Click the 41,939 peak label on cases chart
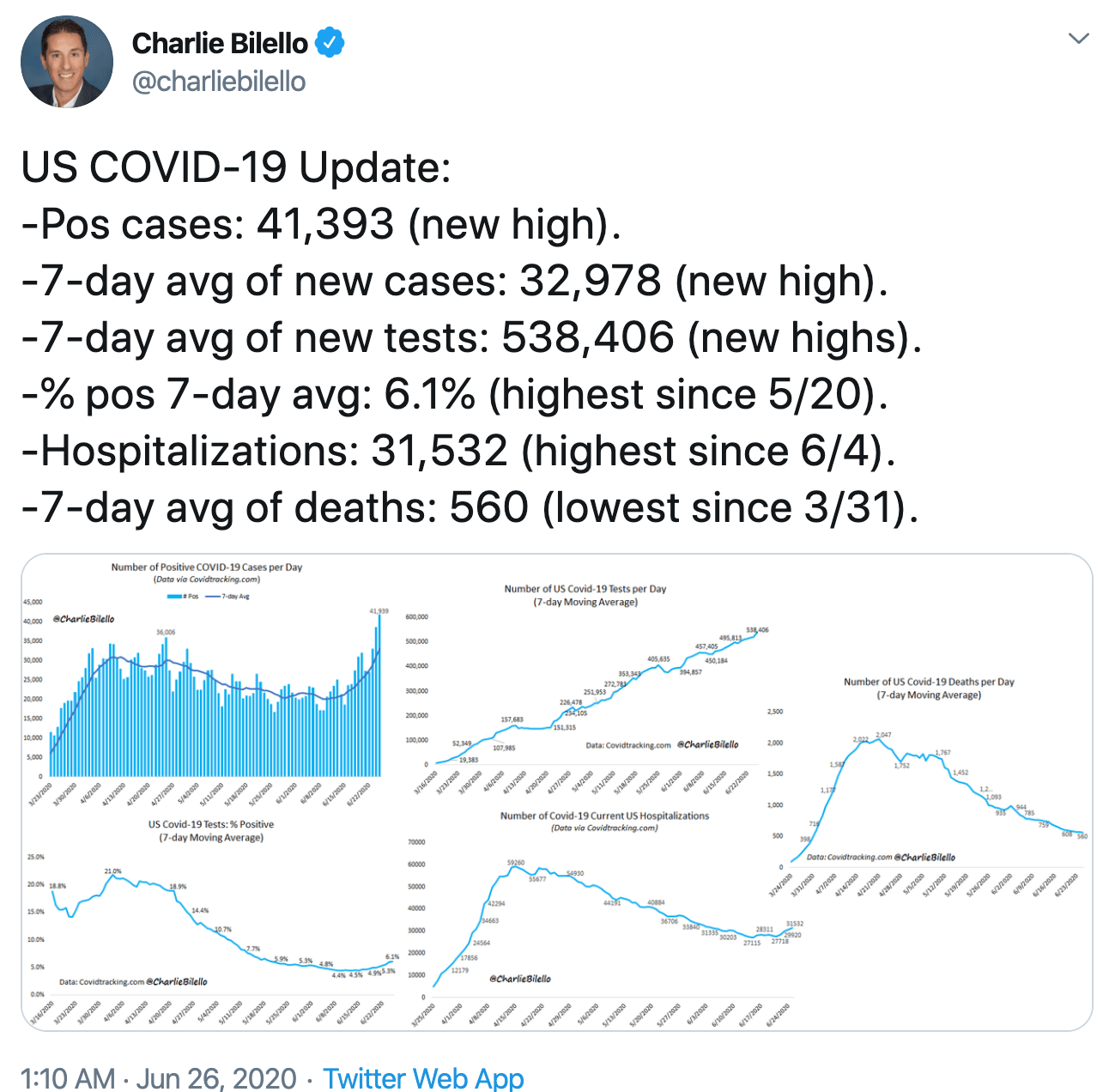Viewport: 1109px width, 1092px height. 379,611
